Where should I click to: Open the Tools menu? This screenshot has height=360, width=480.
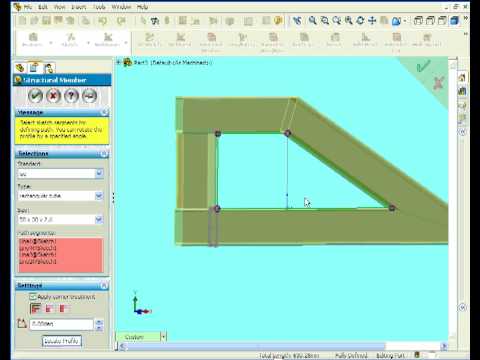[x=99, y=7]
